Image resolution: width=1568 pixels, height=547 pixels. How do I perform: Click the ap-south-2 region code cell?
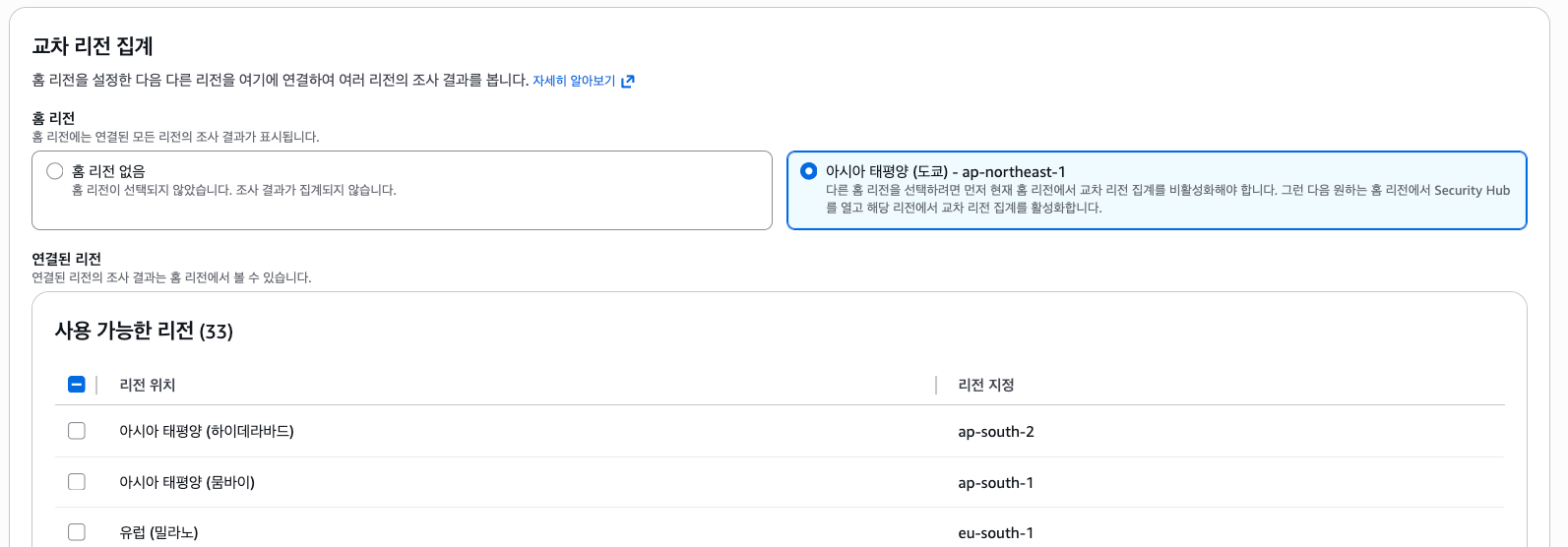tap(996, 432)
